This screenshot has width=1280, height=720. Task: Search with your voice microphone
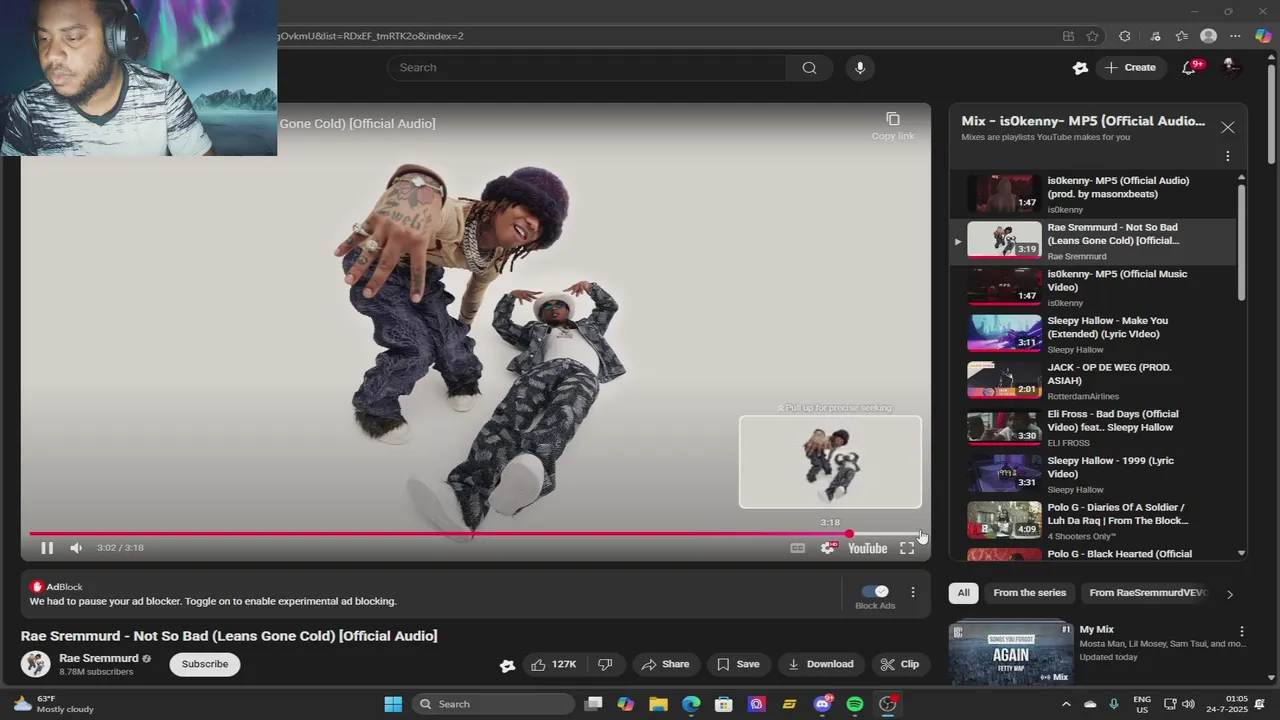click(x=860, y=68)
